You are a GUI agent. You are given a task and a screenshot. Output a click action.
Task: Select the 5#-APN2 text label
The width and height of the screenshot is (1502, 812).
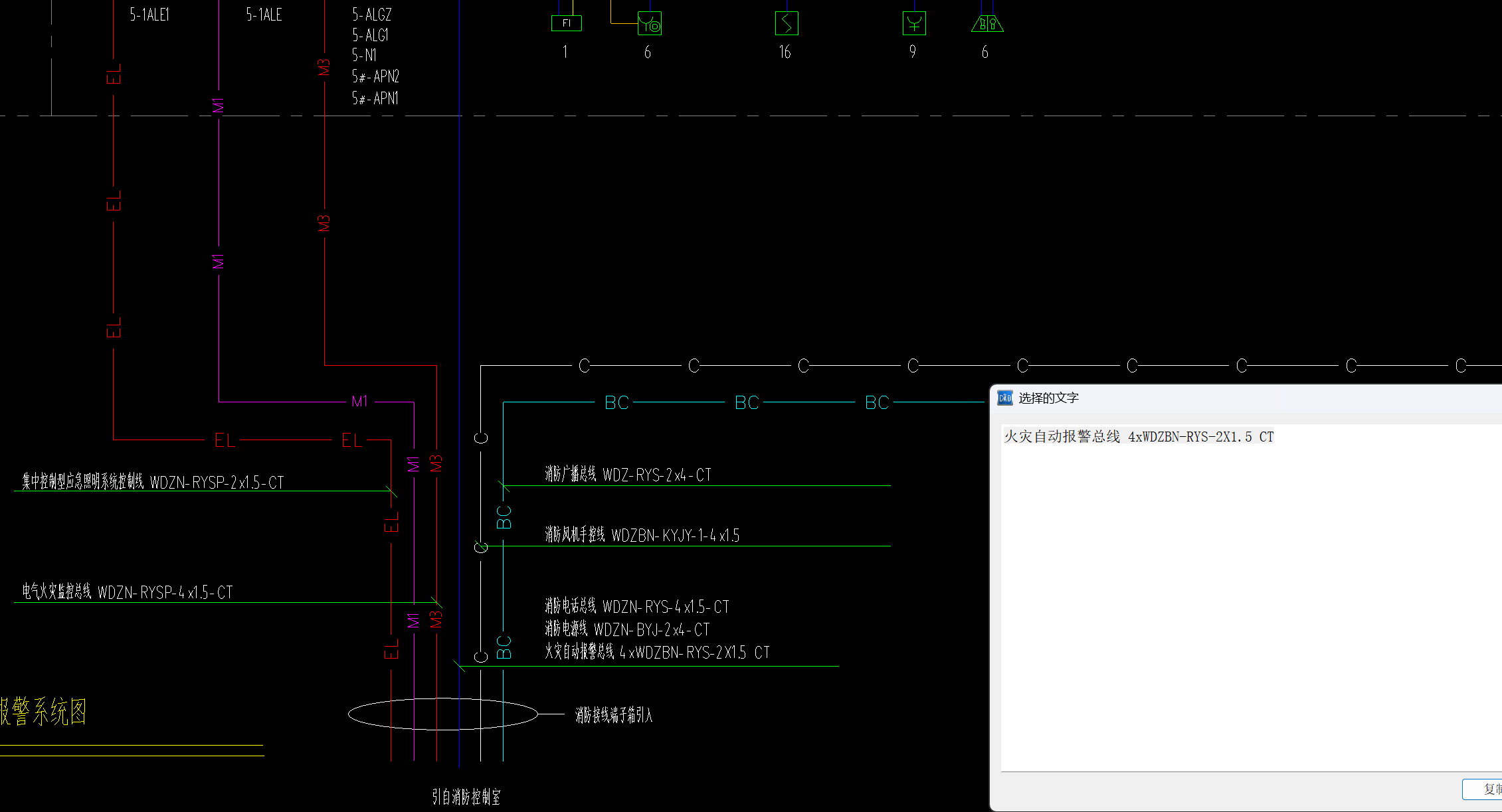375,76
